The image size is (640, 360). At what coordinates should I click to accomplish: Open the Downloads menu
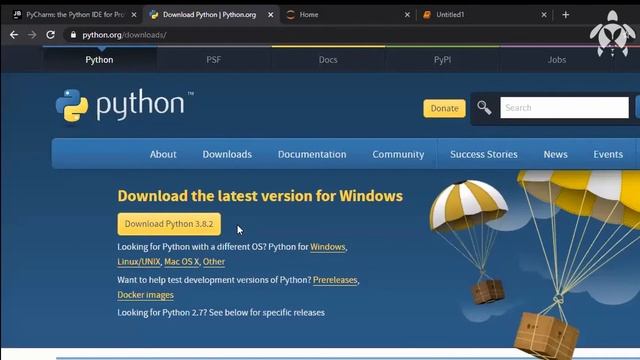tap(227, 154)
